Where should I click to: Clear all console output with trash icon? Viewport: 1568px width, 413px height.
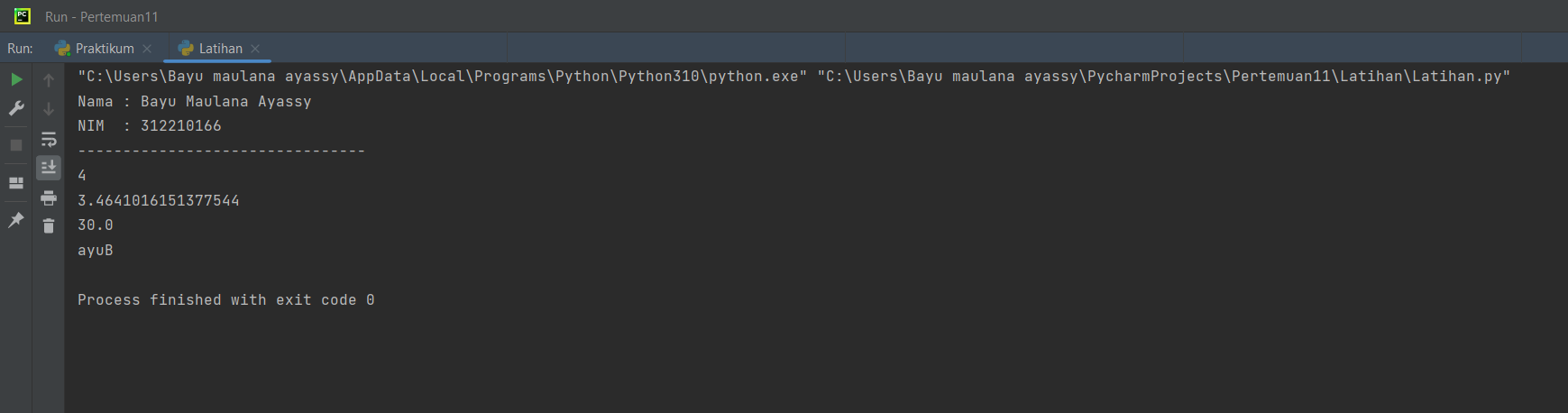[x=49, y=226]
